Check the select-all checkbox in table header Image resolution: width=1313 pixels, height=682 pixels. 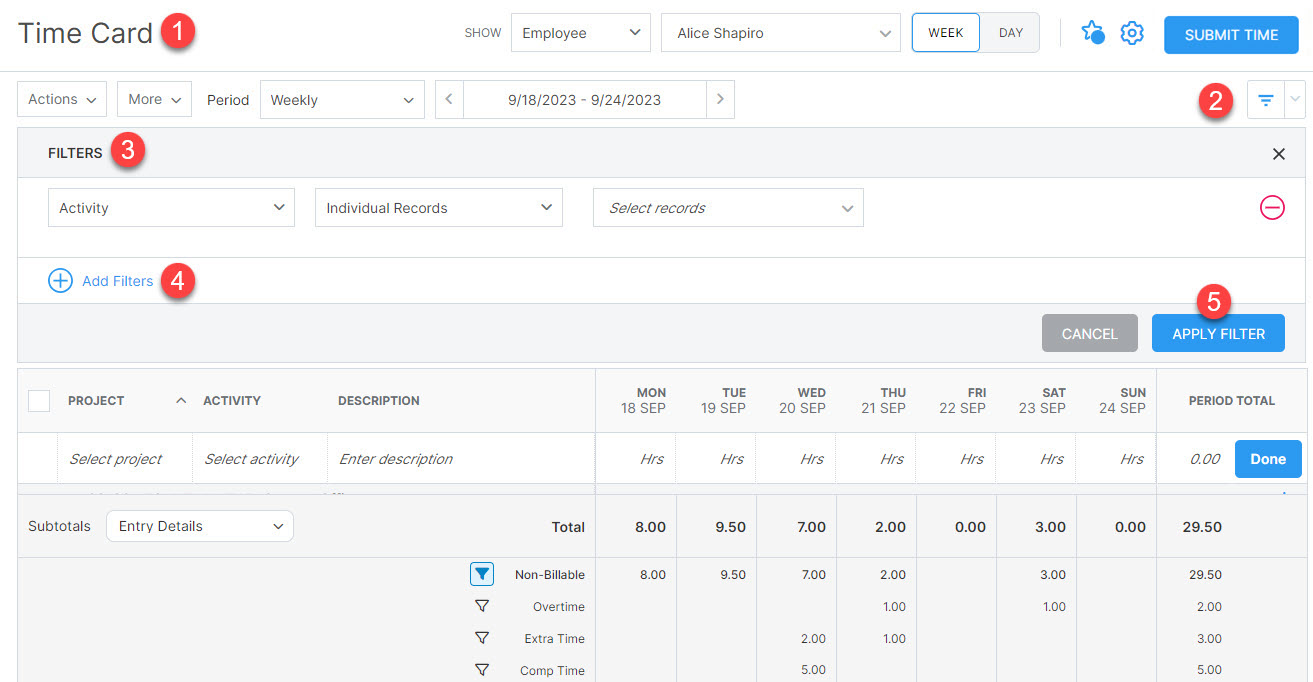pyautogui.click(x=38, y=400)
